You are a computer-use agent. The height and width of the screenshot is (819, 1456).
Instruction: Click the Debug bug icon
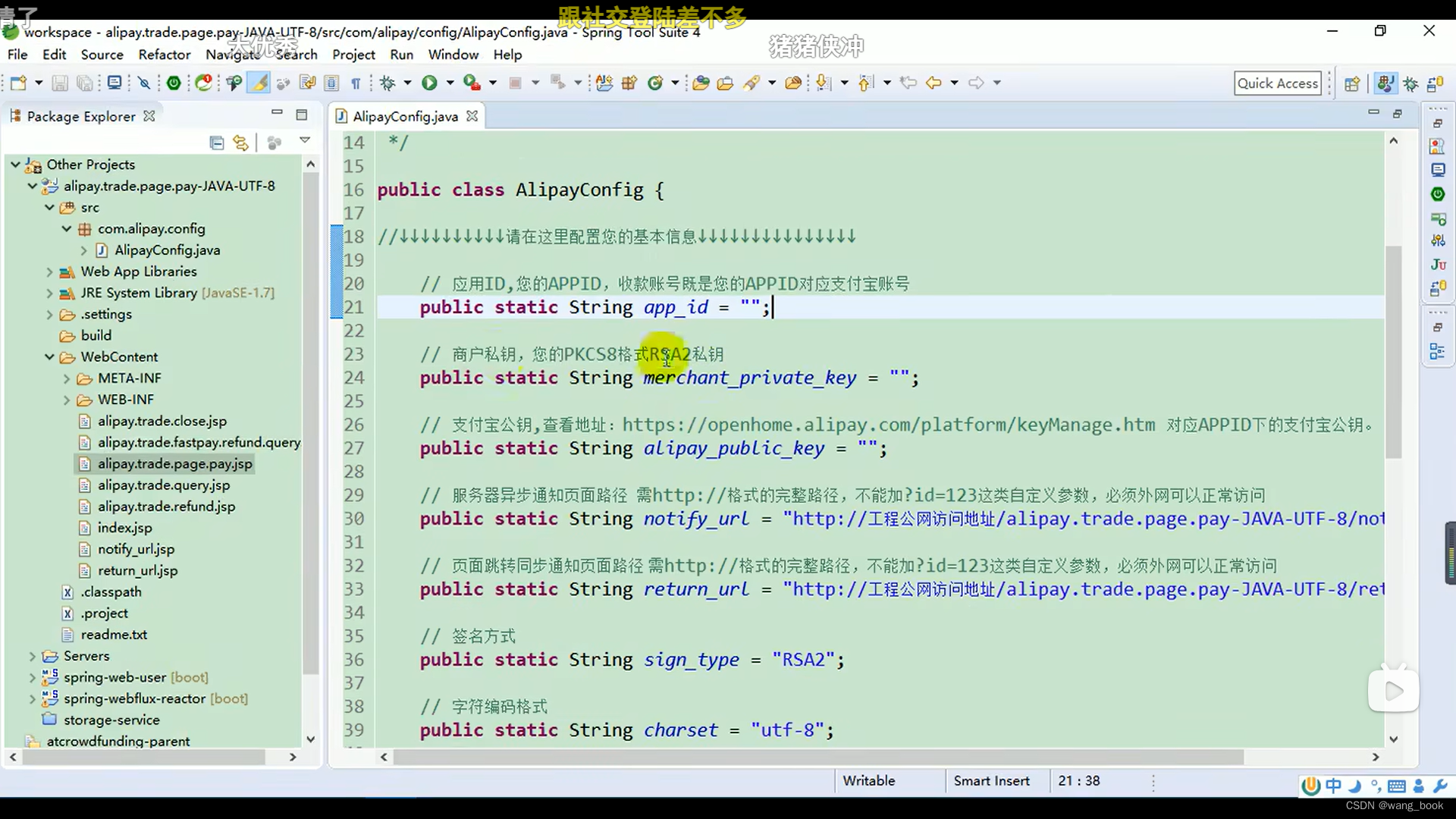coord(388,83)
